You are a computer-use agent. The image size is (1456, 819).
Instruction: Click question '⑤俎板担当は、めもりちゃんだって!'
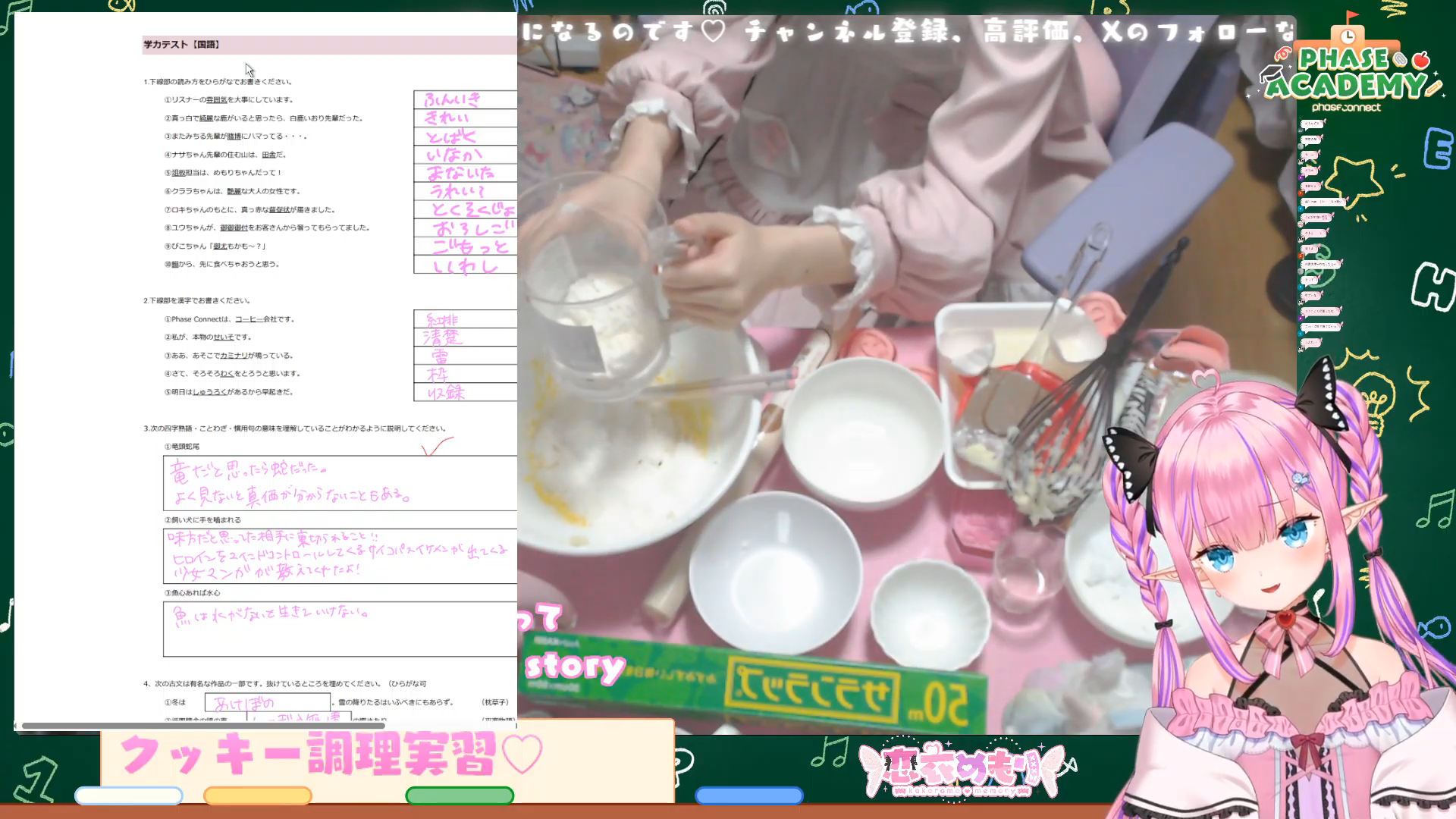tap(223, 173)
